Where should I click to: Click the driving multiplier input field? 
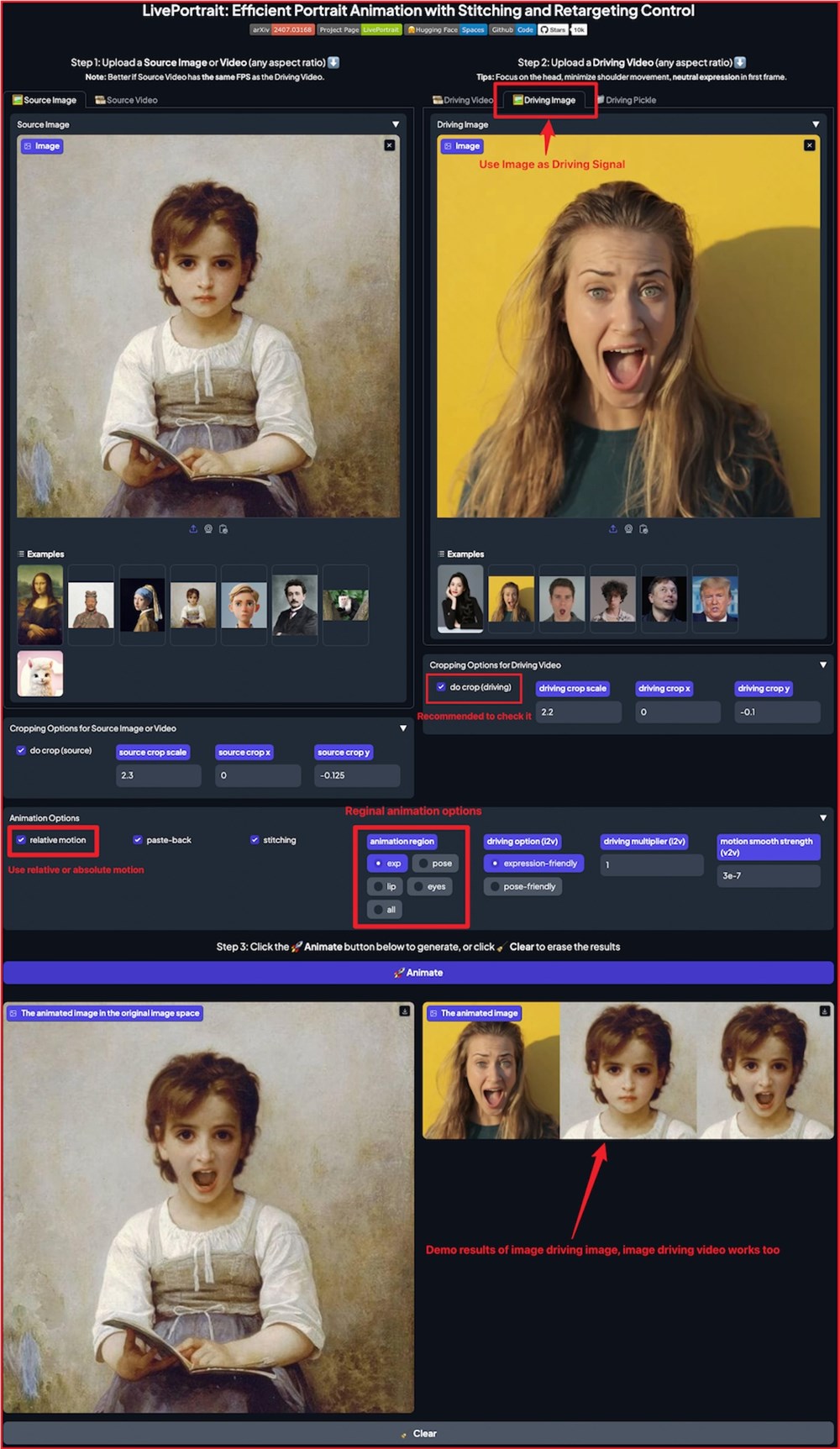651,865
